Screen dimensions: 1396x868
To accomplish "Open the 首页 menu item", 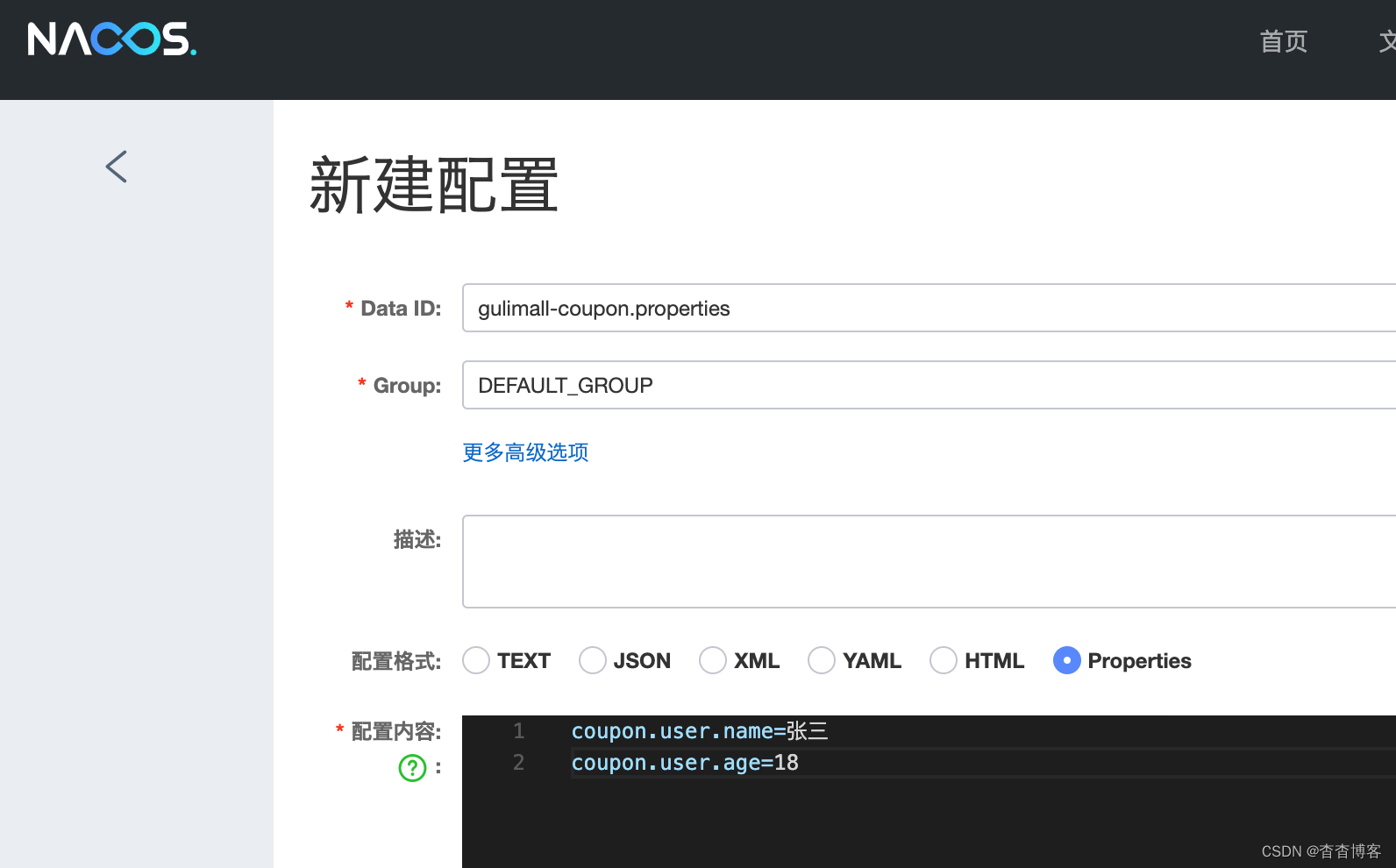I will pyautogui.click(x=1284, y=41).
